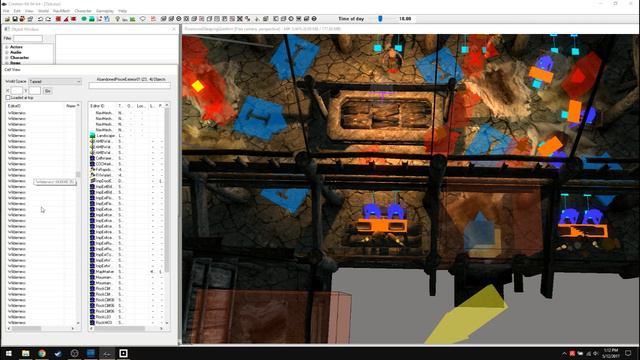Open the World menu
The height and width of the screenshot is (360, 640).
[x=43, y=11]
